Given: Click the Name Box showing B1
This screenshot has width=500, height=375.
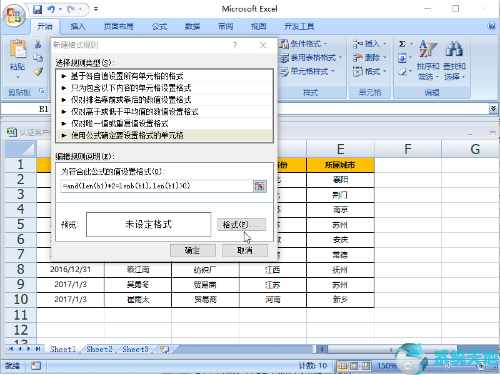Looking at the screenshot, I should pos(26,109).
